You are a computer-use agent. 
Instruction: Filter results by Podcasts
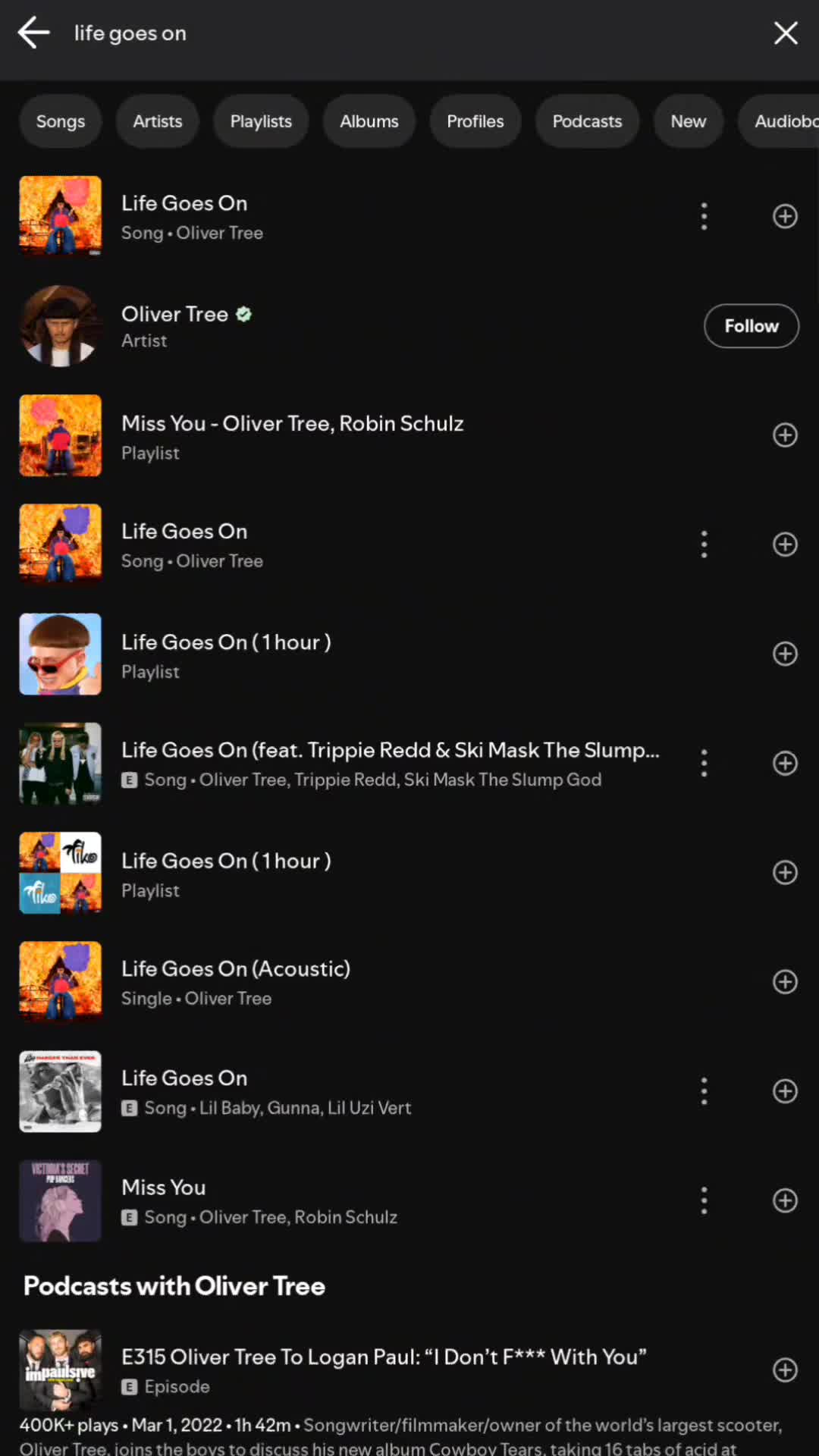587,121
